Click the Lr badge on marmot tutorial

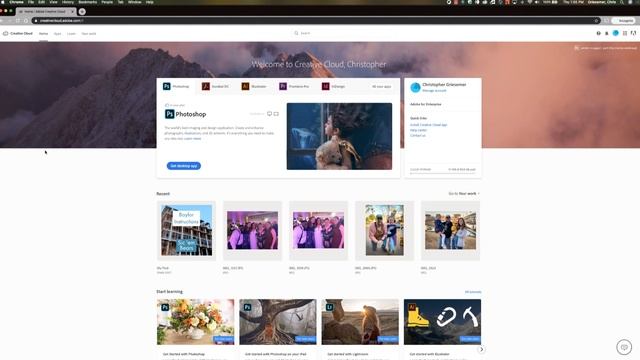[x=330, y=307]
